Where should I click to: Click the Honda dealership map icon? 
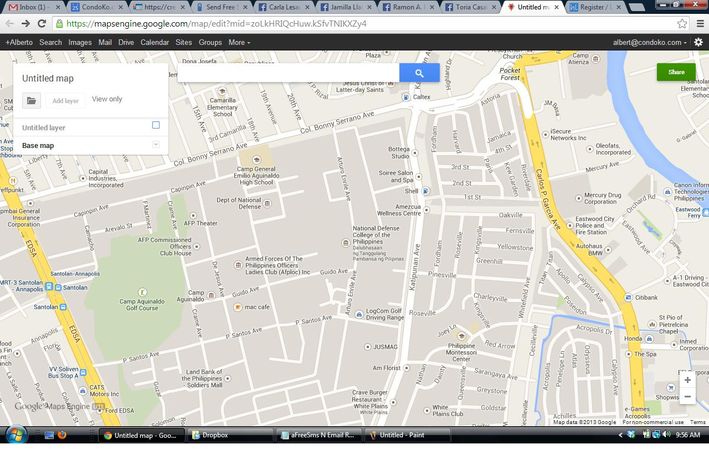pyautogui.click(x=649, y=338)
